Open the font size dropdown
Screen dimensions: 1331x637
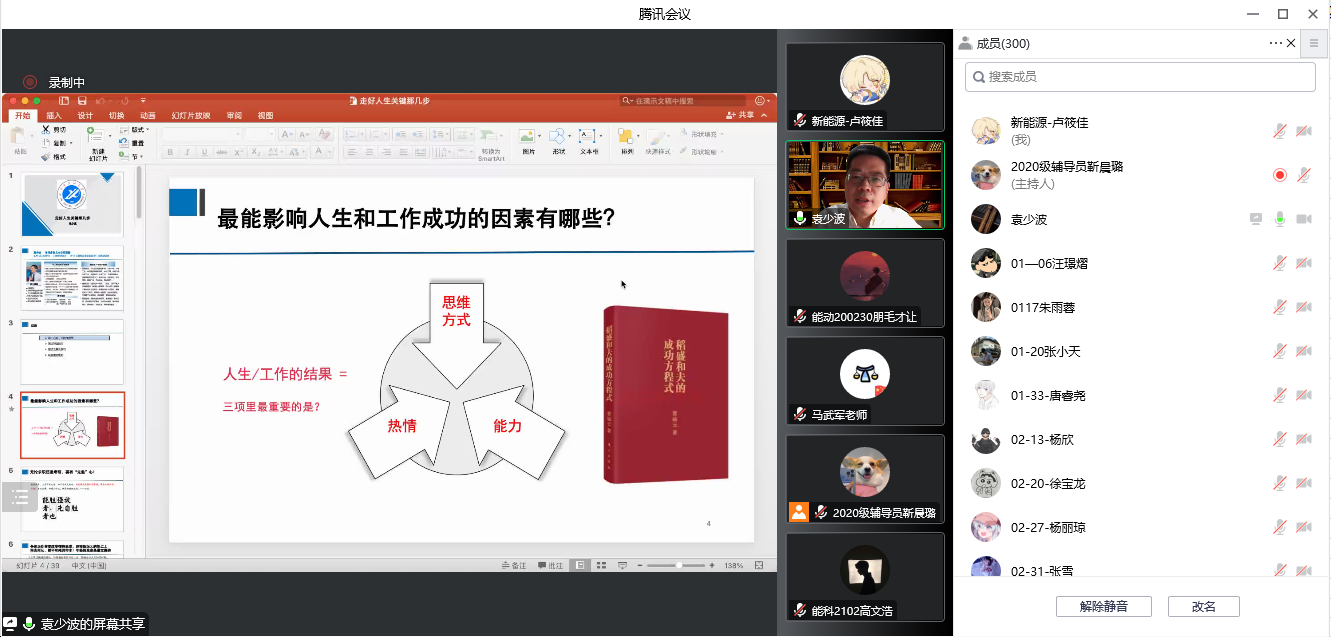(x=271, y=133)
